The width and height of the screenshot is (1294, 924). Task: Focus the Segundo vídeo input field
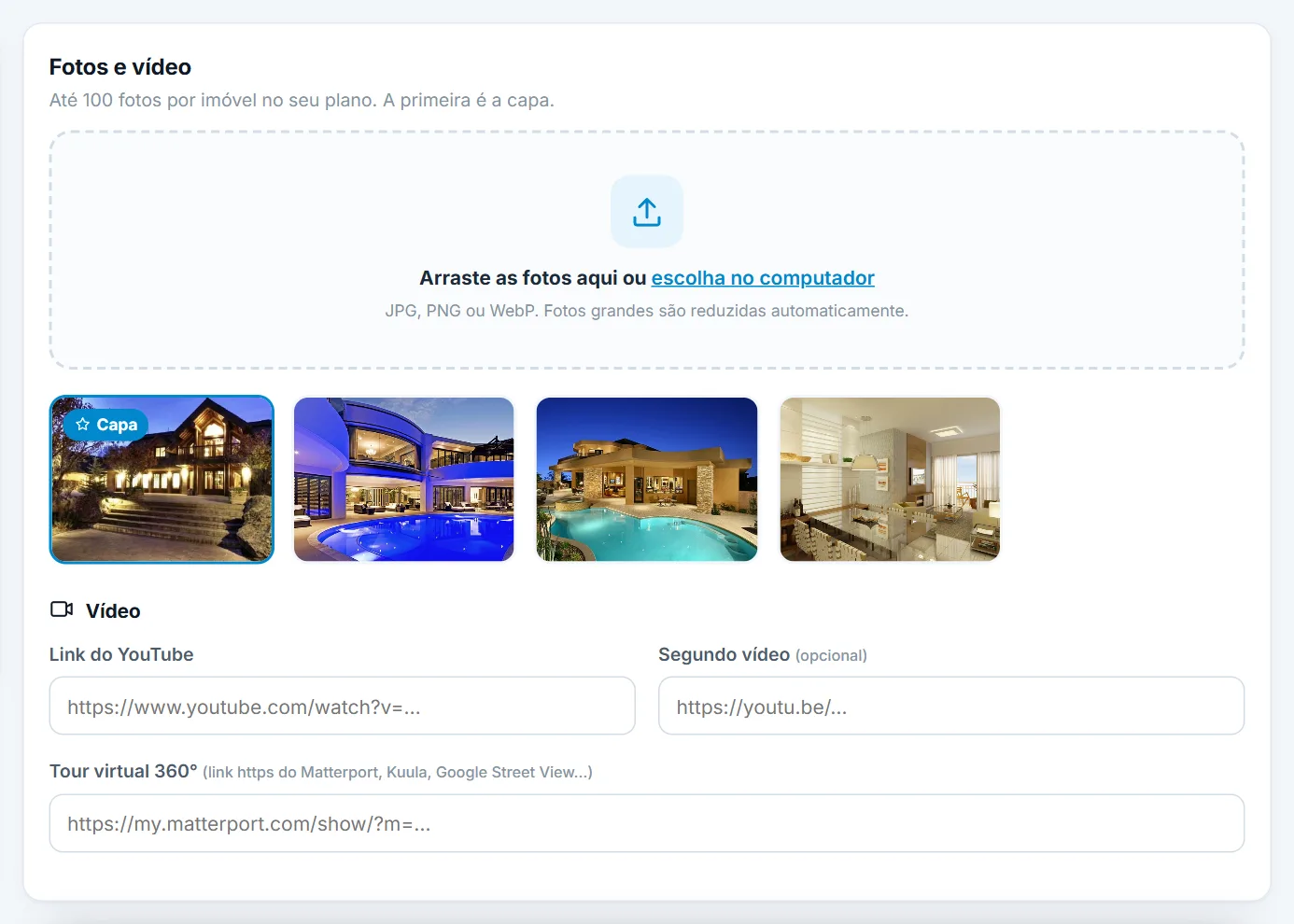[x=951, y=707]
